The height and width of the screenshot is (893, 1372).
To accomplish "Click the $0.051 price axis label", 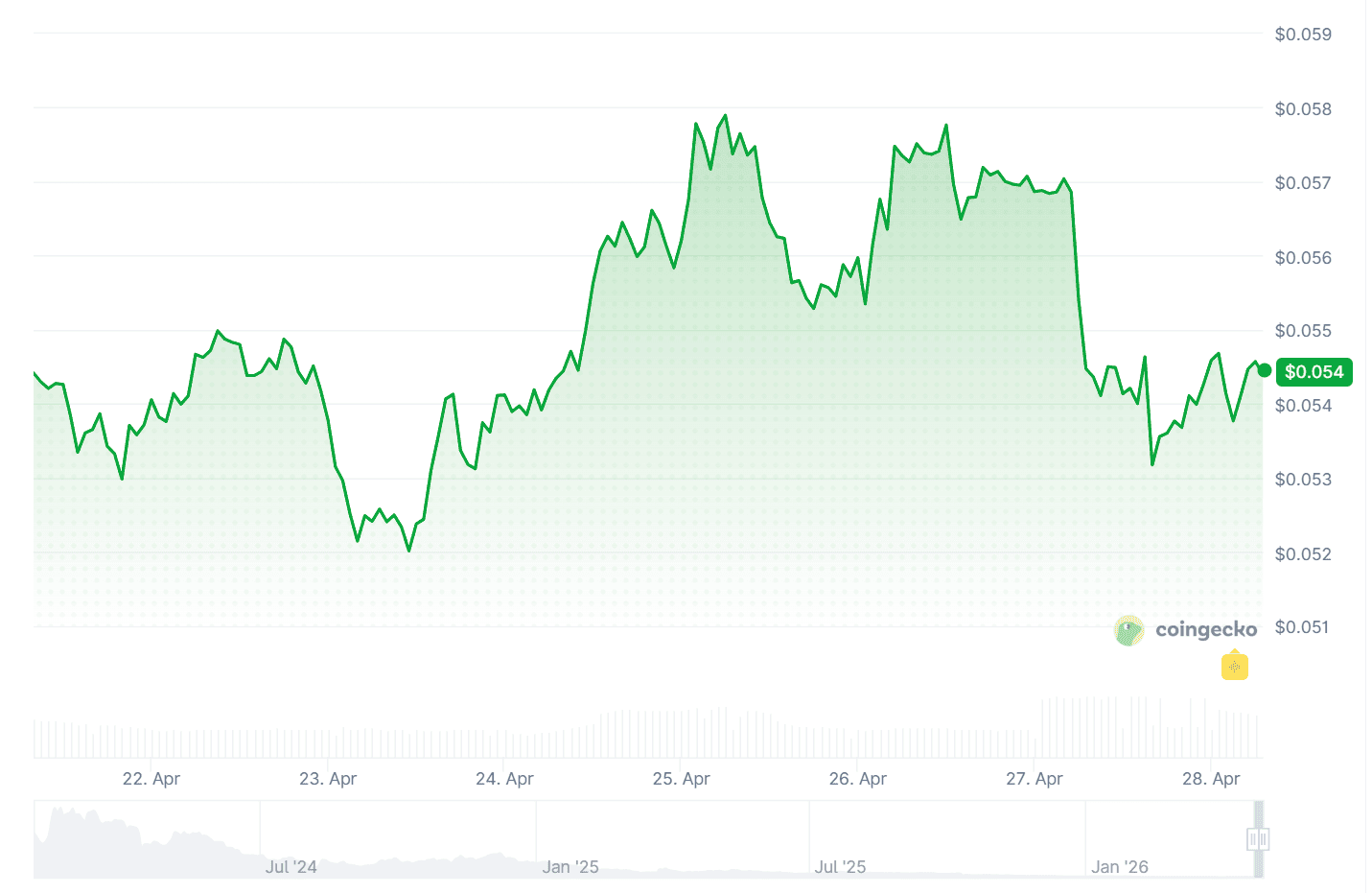I will [1303, 627].
